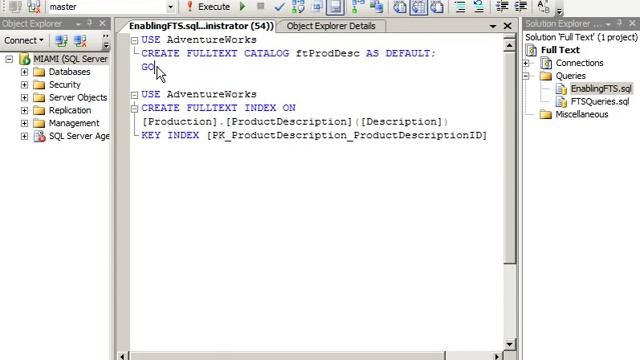Viewport: 640px width, 360px height.
Task: Click the horizontal scrollbar left arrow
Action: click(x=122, y=356)
